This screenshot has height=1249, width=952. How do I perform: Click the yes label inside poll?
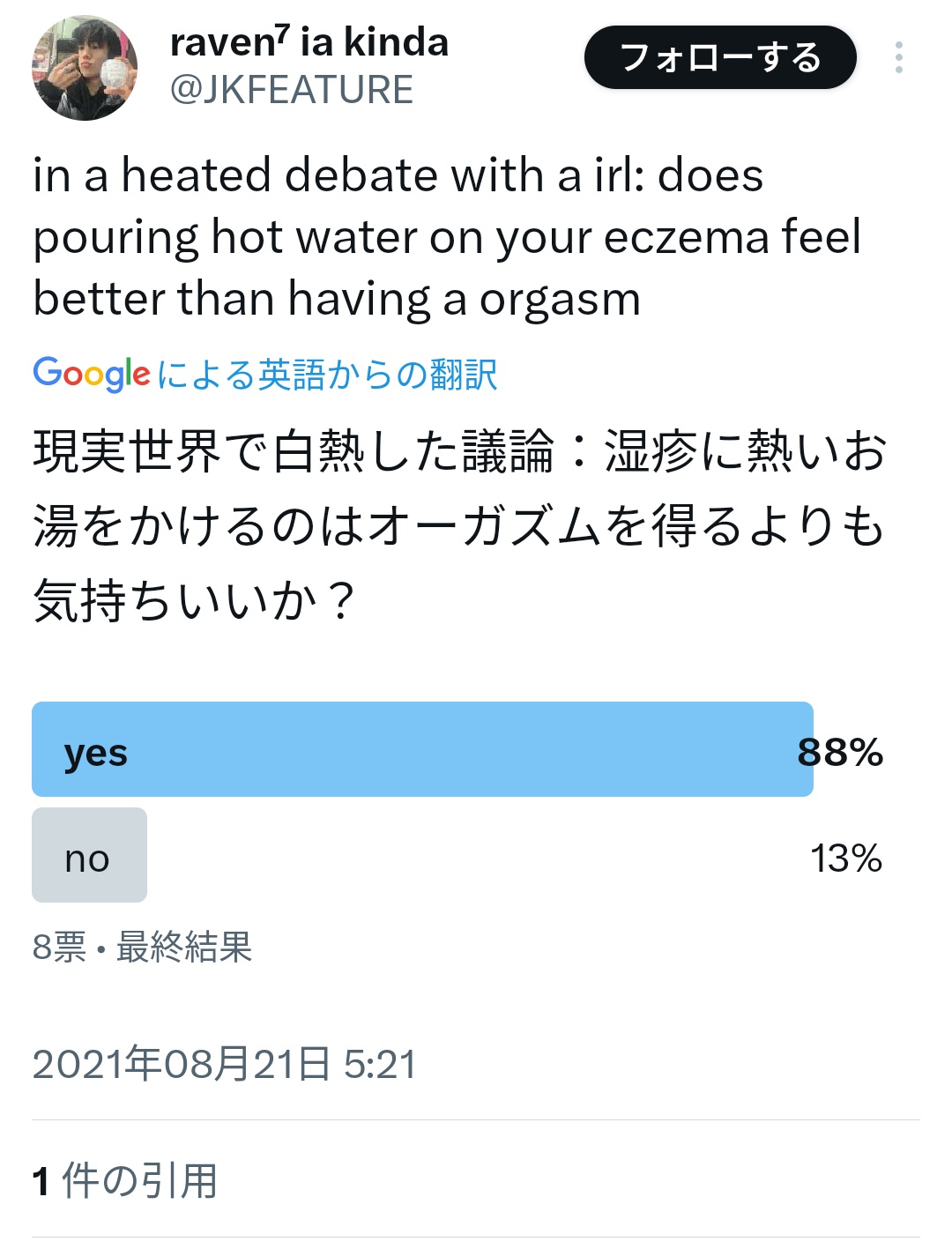point(96,753)
